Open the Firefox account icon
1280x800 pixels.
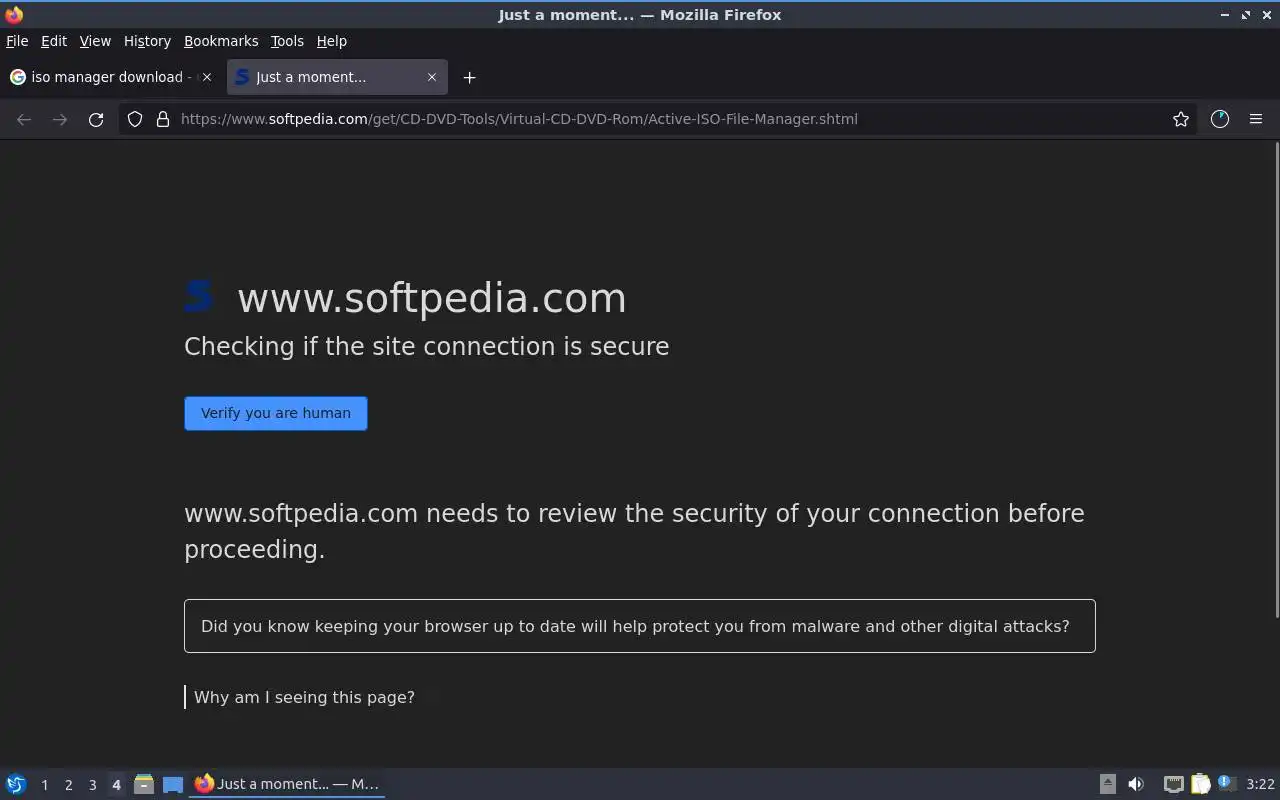[1219, 119]
